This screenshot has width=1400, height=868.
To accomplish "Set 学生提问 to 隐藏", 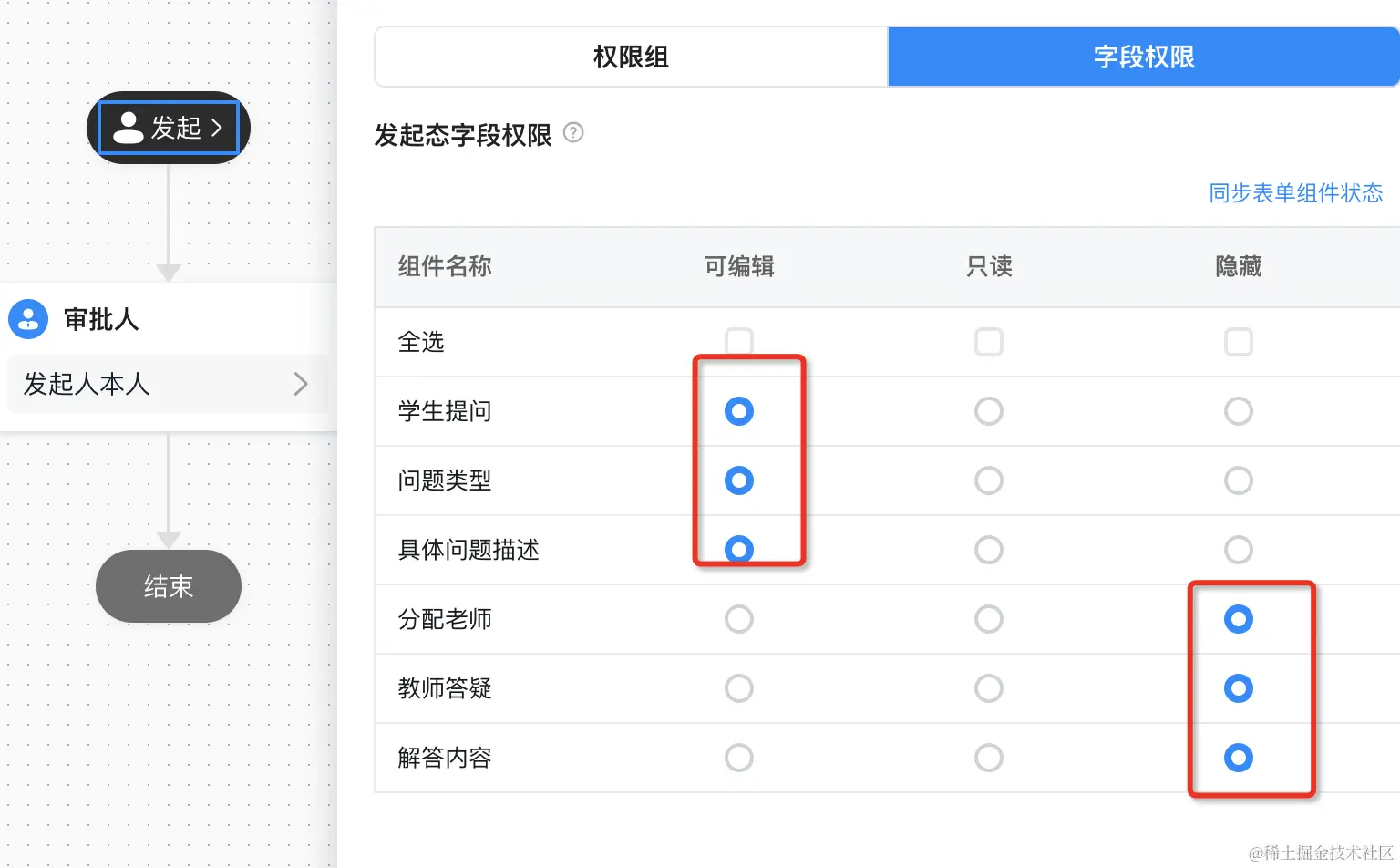I will tap(1239, 411).
